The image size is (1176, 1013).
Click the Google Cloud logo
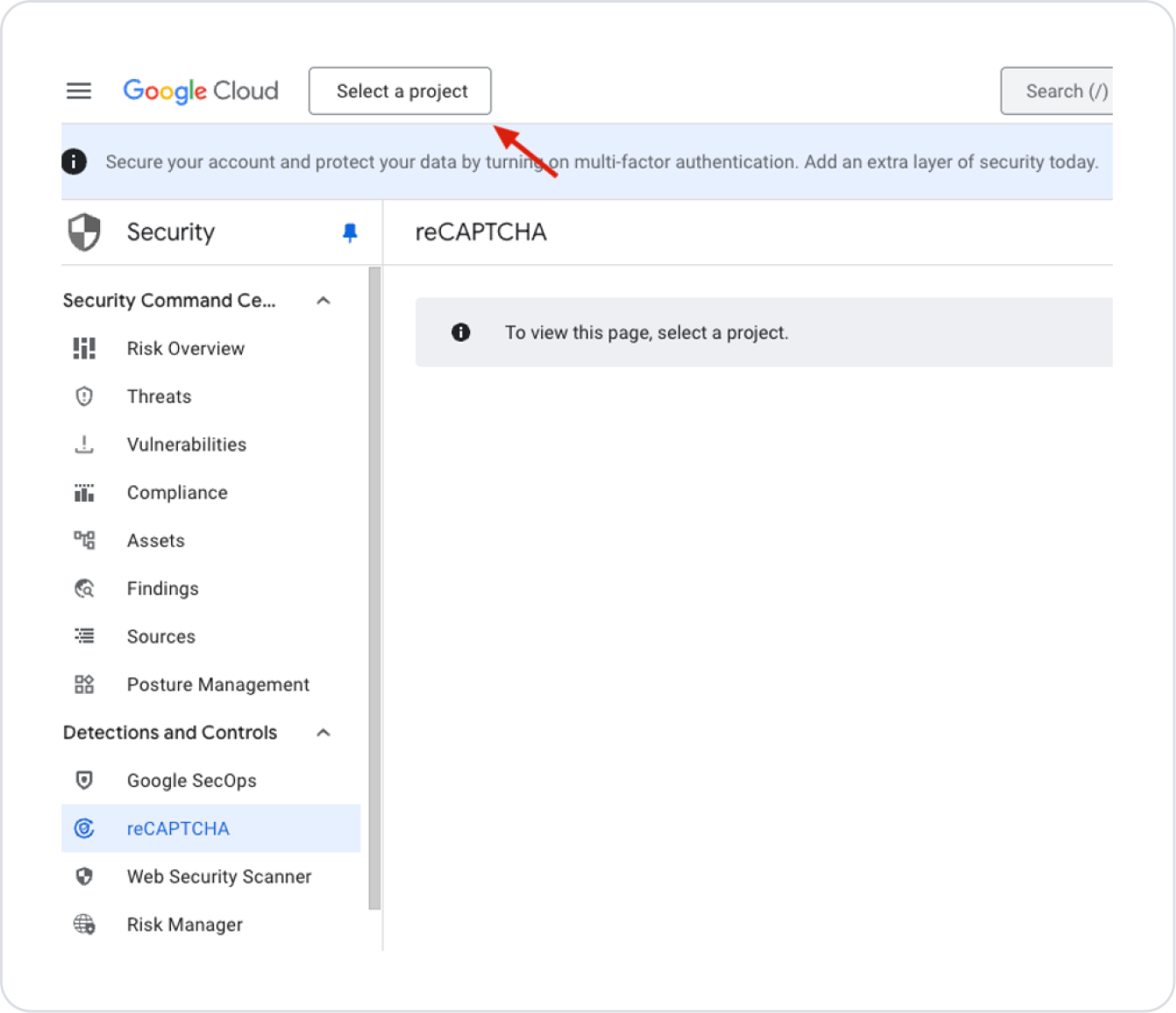pos(201,90)
